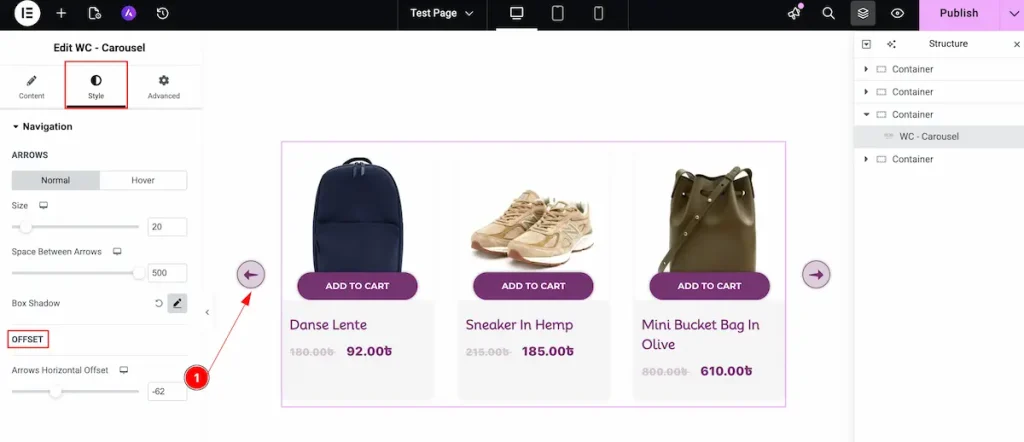
Task: Click the What's New megaphone icon
Action: coord(795,14)
